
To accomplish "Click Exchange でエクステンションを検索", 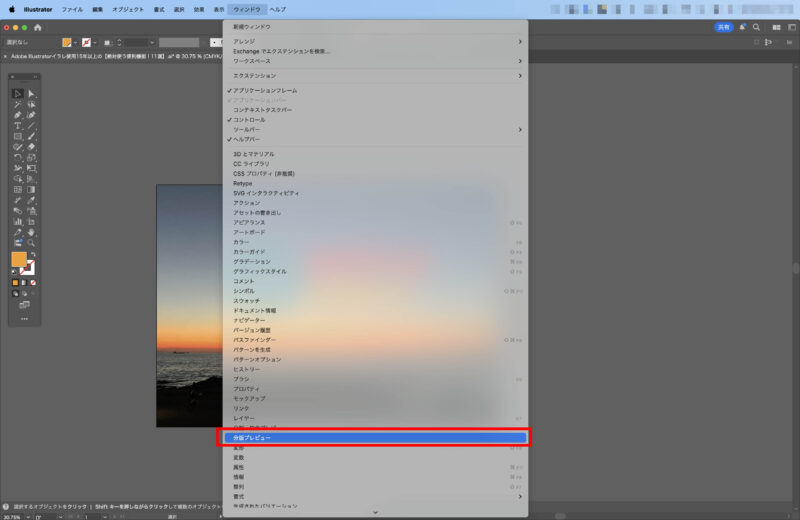I will click(x=281, y=51).
